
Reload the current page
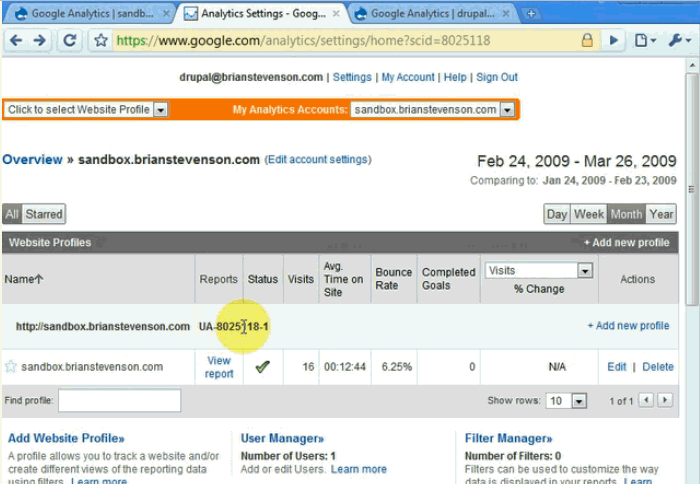pyautogui.click(x=70, y=41)
